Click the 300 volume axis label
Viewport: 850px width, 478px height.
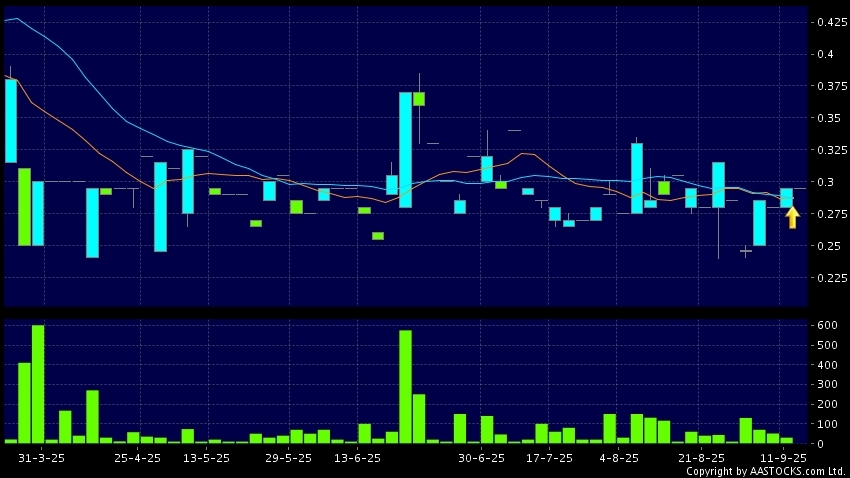[x=827, y=385]
